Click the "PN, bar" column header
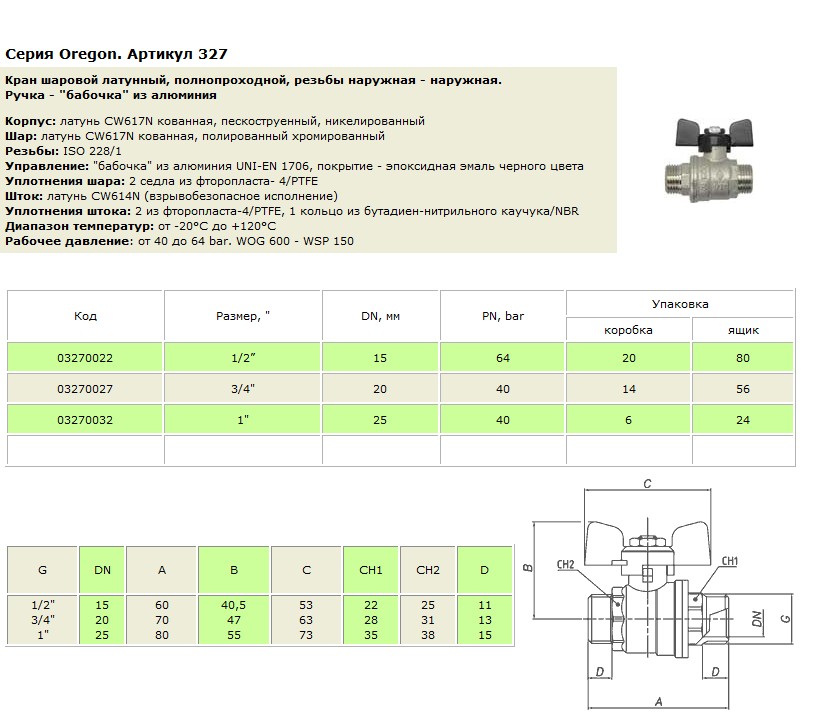 coord(503,316)
